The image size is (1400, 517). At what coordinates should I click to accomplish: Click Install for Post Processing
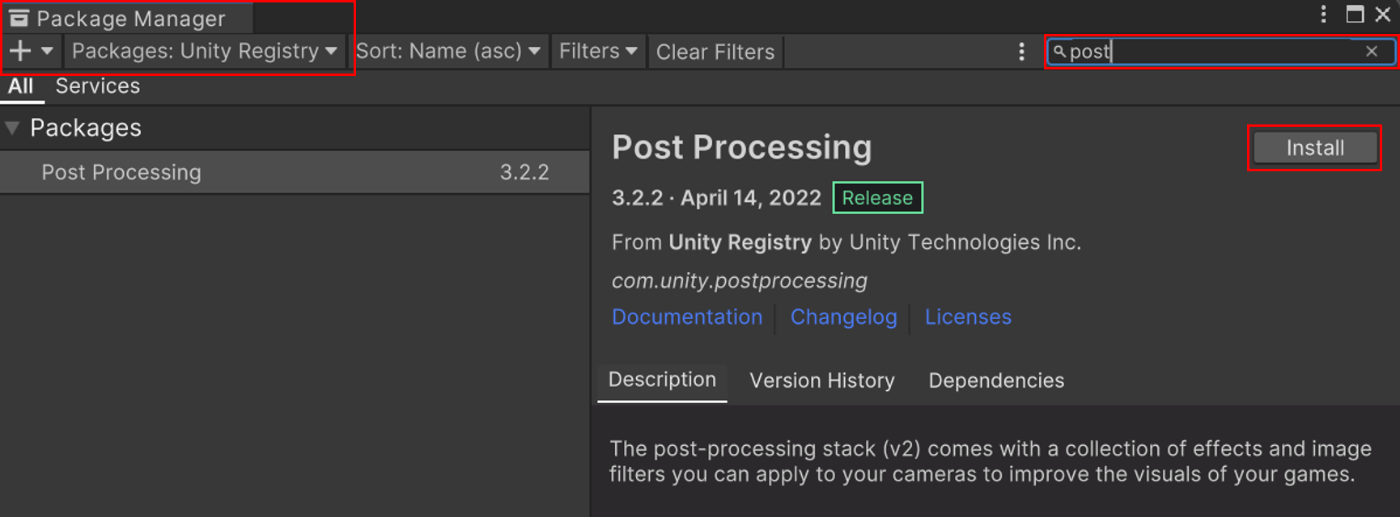click(1315, 148)
